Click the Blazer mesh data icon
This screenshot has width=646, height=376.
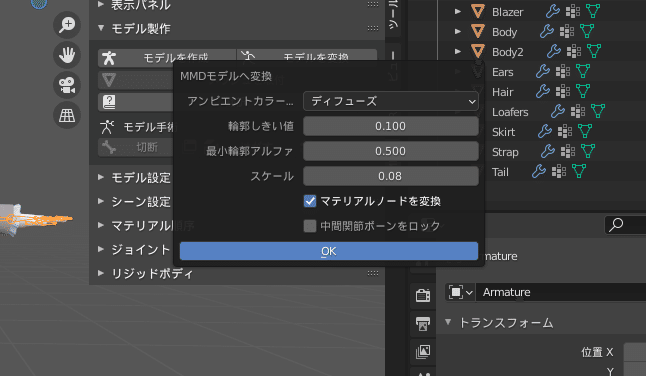593,11
